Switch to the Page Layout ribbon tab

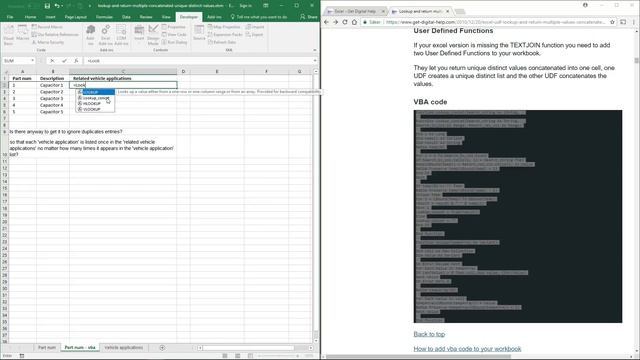coord(76,17)
